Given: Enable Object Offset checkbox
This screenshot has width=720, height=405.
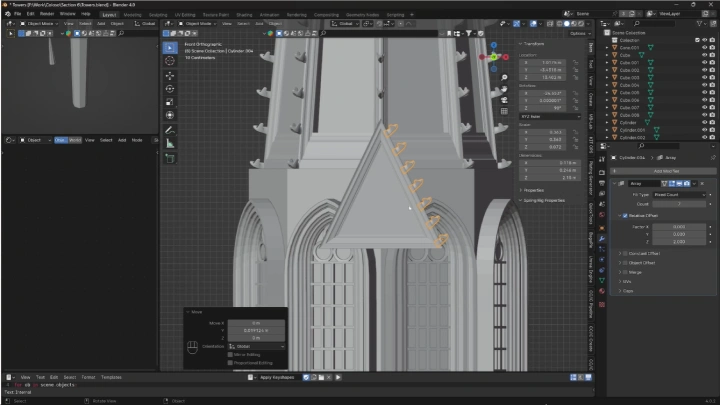Looking at the screenshot, I should coord(625,263).
